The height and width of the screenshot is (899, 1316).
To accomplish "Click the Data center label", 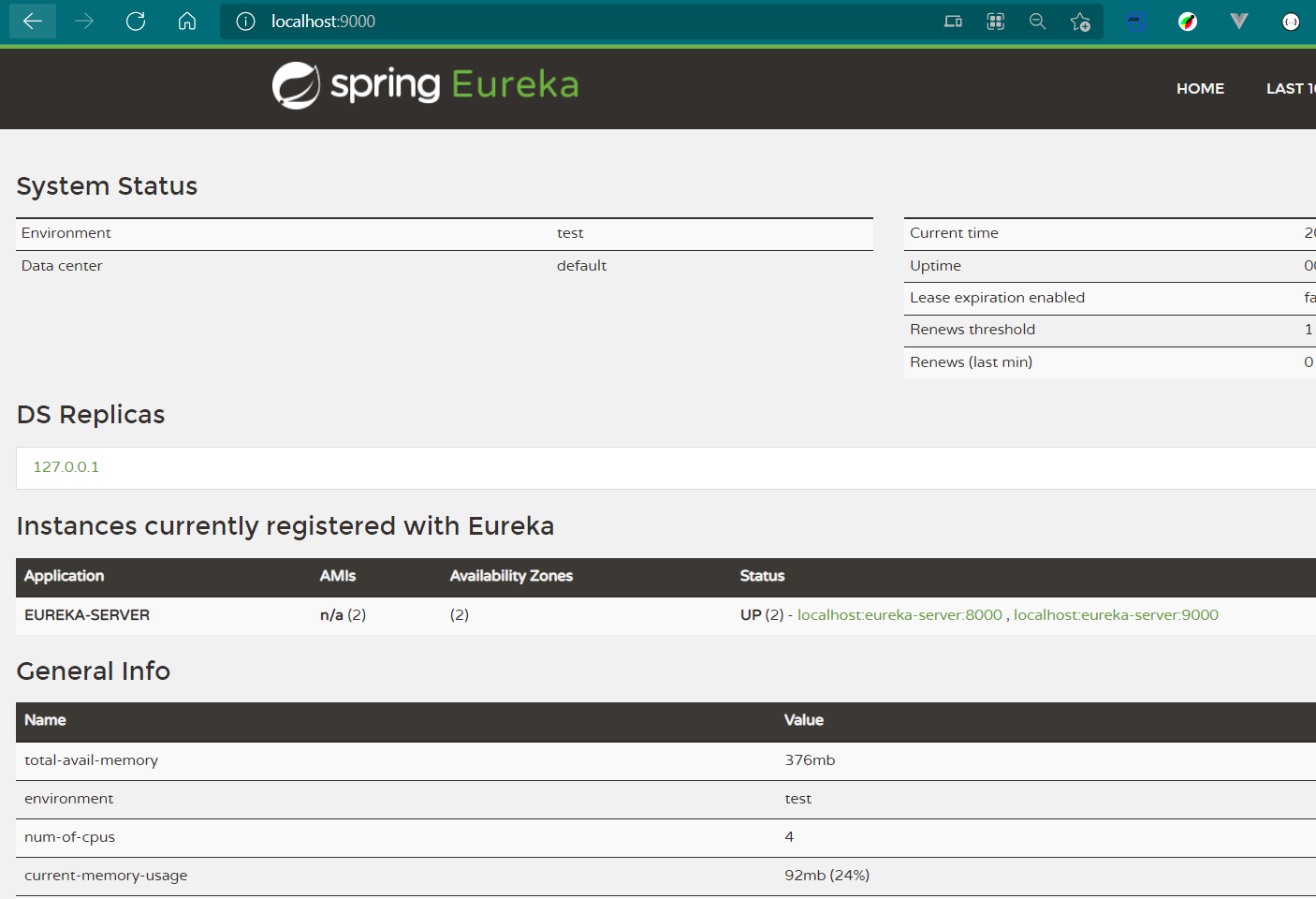I will coord(62,266).
